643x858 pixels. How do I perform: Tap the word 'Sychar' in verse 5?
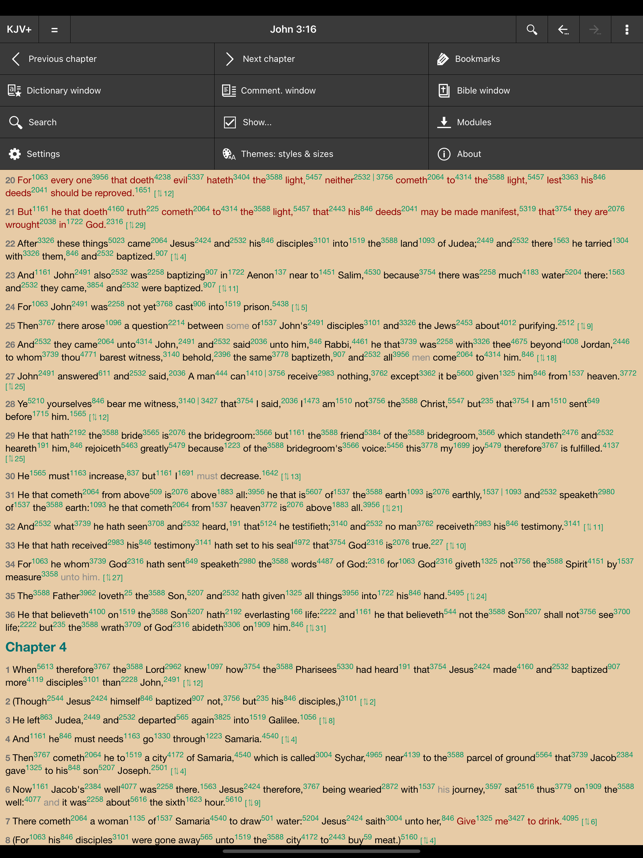(x=350, y=758)
